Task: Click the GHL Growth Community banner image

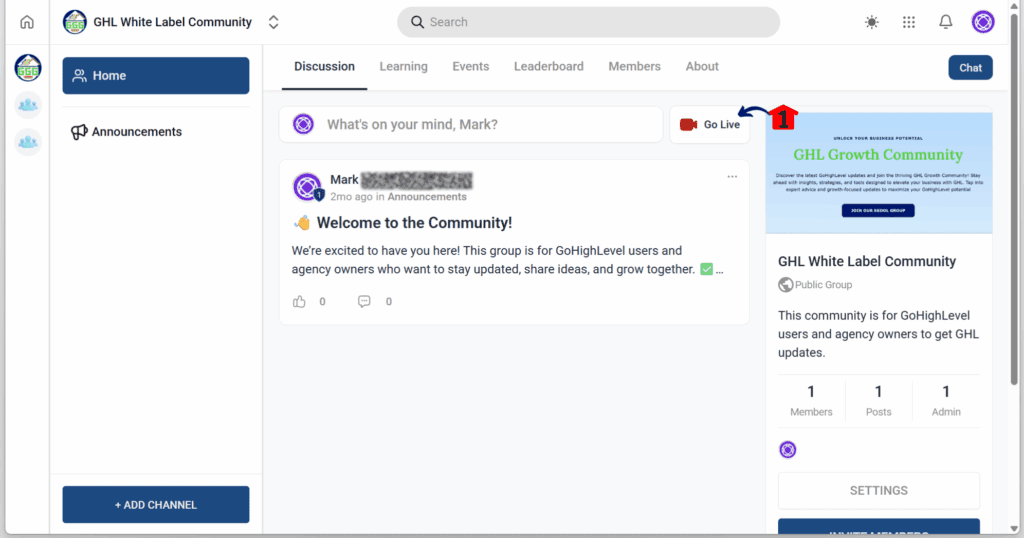Action: [878, 172]
